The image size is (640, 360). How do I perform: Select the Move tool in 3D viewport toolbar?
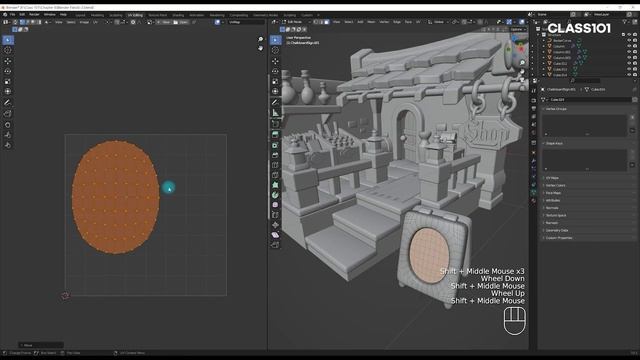[276, 61]
